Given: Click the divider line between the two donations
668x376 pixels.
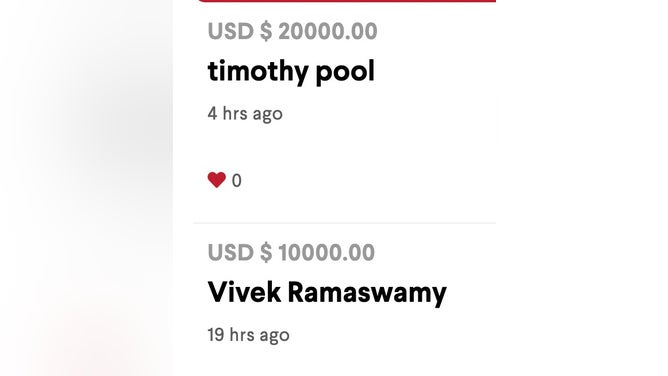Looking at the screenshot, I should (345, 223).
